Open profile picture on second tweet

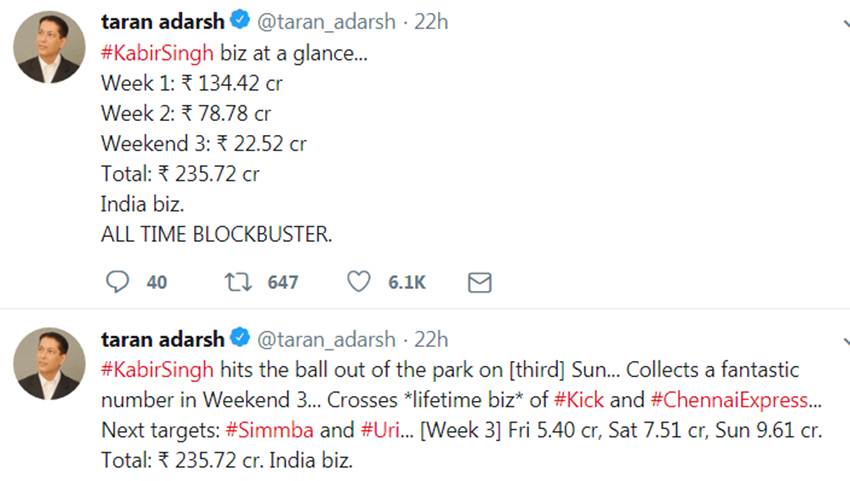pyautogui.click(x=48, y=363)
